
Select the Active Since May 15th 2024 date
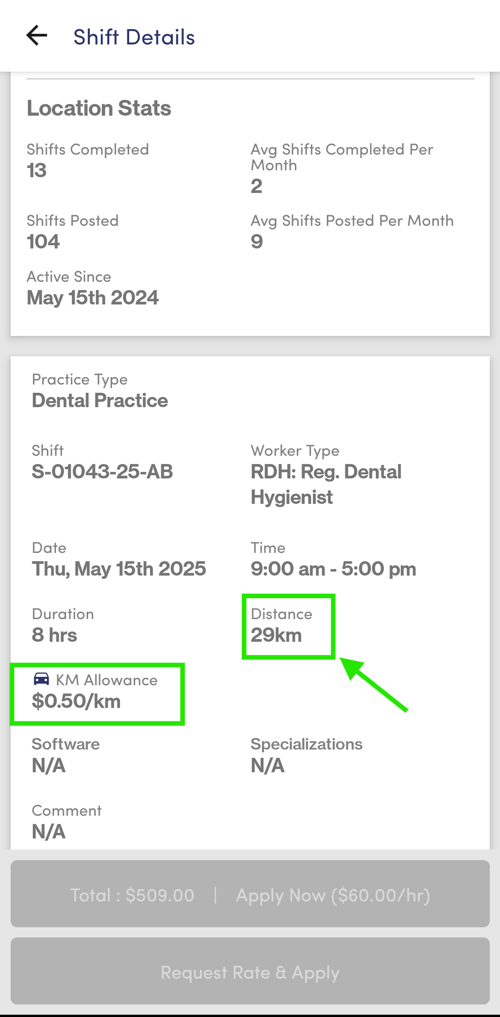(93, 298)
